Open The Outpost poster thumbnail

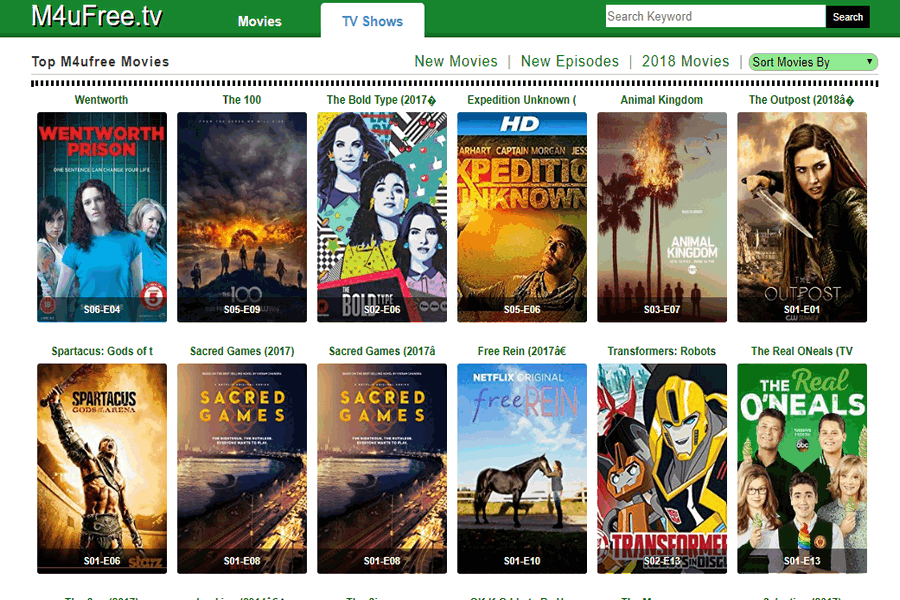click(x=802, y=217)
